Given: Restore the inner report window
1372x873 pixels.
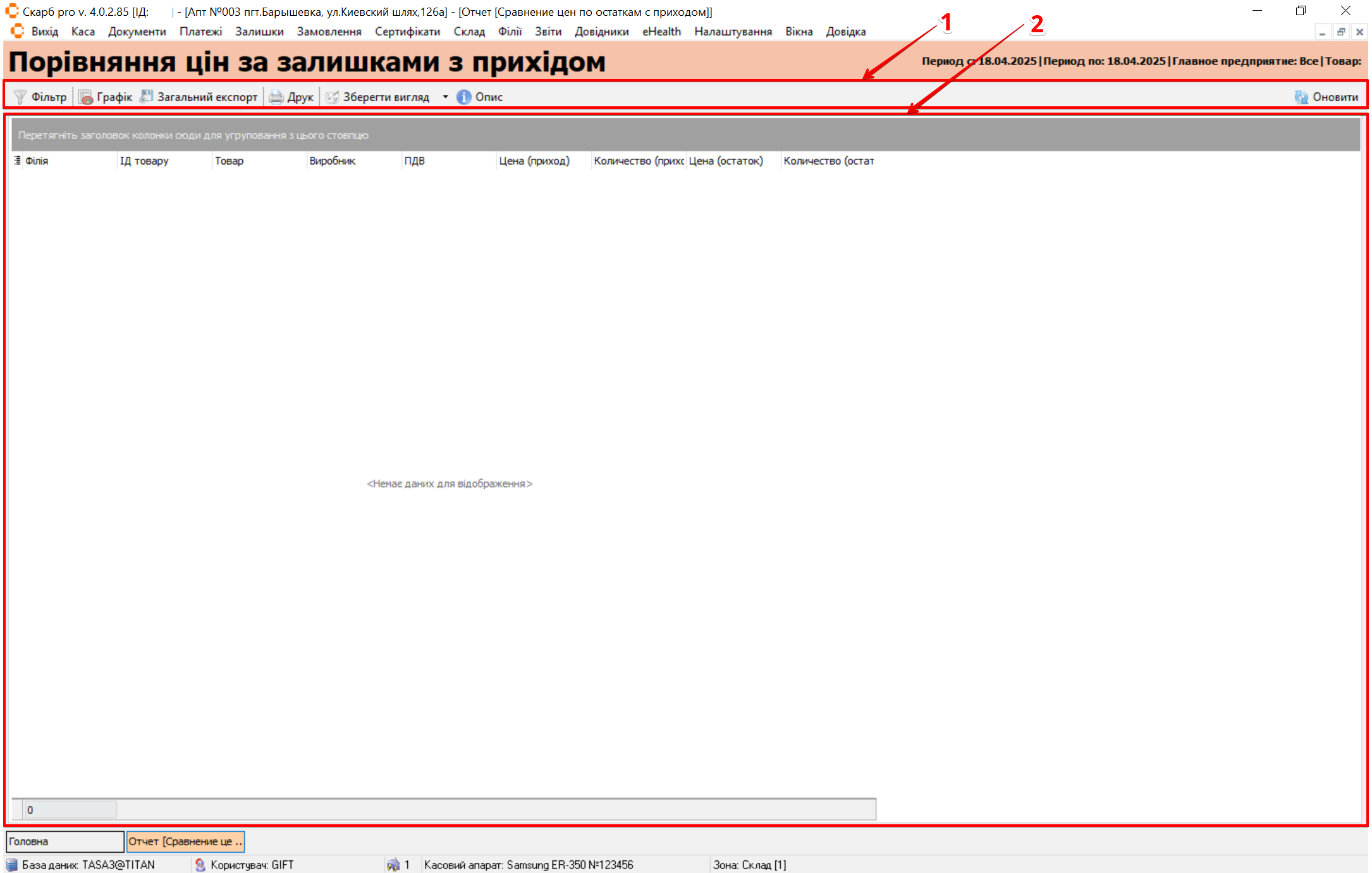Looking at the screenshot, I should [1340, 32].
